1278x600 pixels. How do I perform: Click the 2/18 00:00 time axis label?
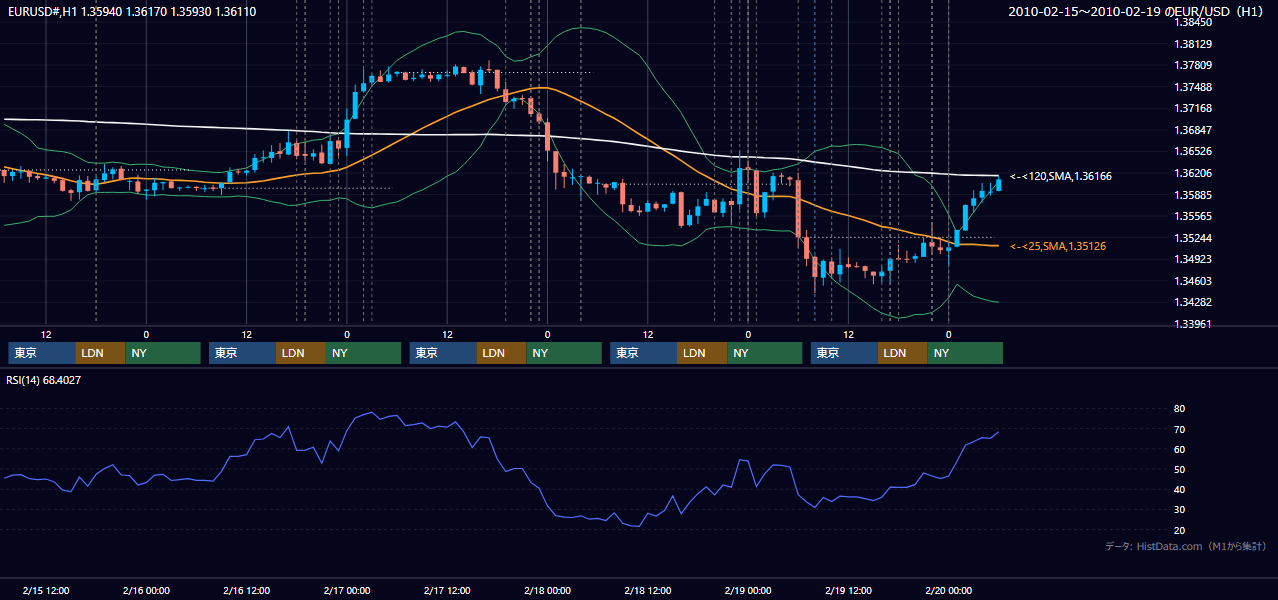(547, 591)
